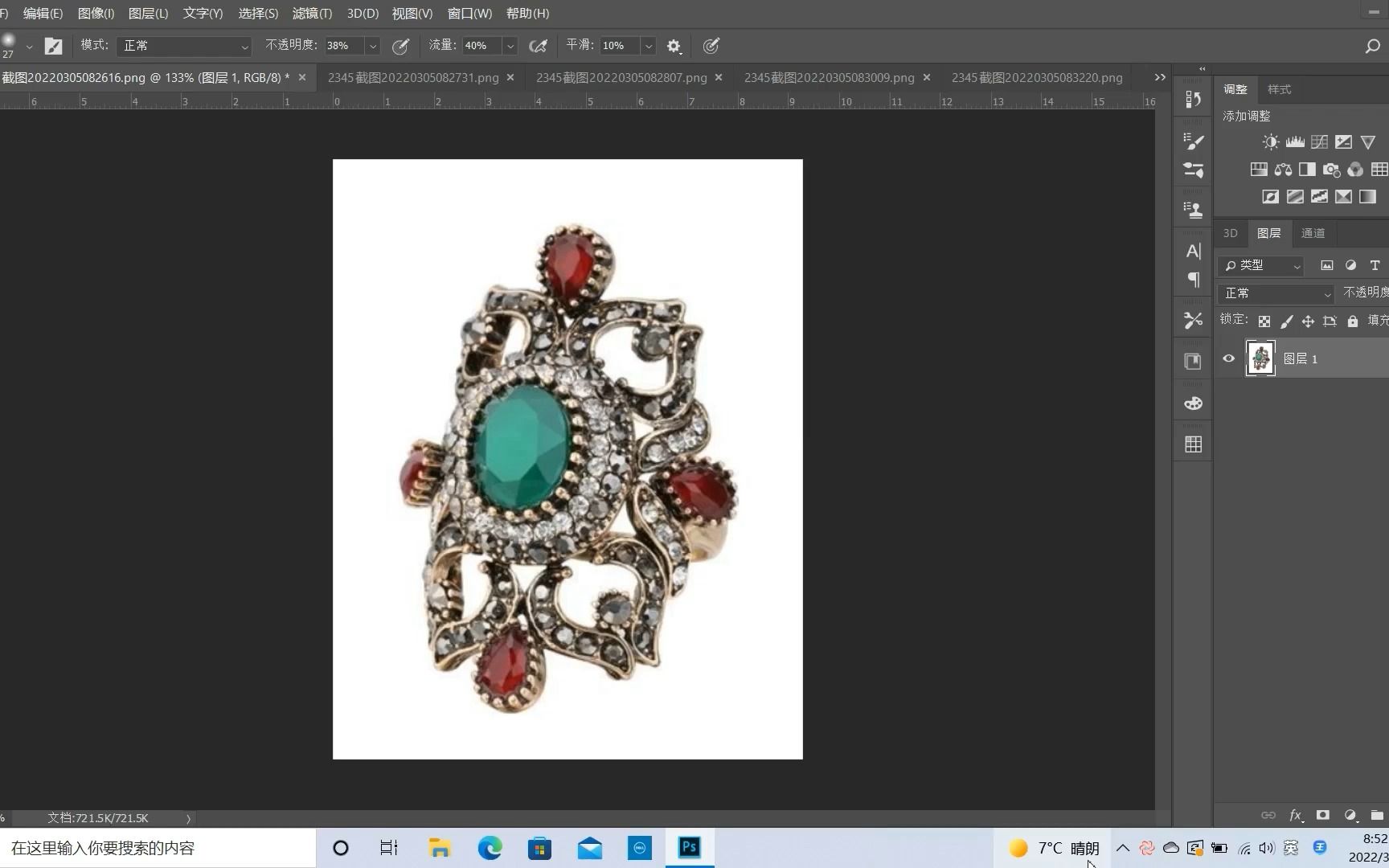
Task: Open the Character panel icon
Action: pyautogui.click(x=1193, y=252)
